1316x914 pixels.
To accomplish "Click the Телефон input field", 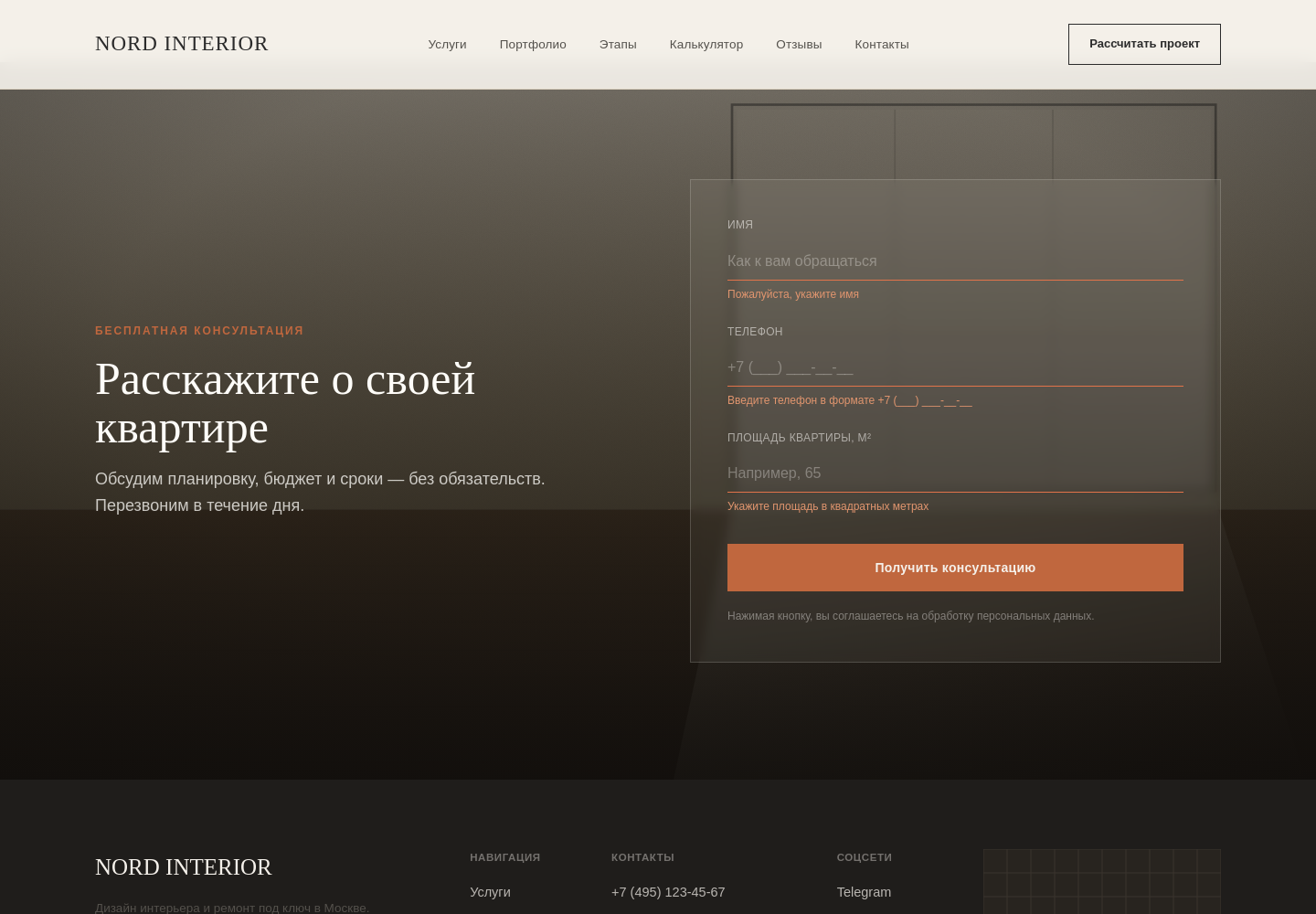I will (x=955, y=367).
